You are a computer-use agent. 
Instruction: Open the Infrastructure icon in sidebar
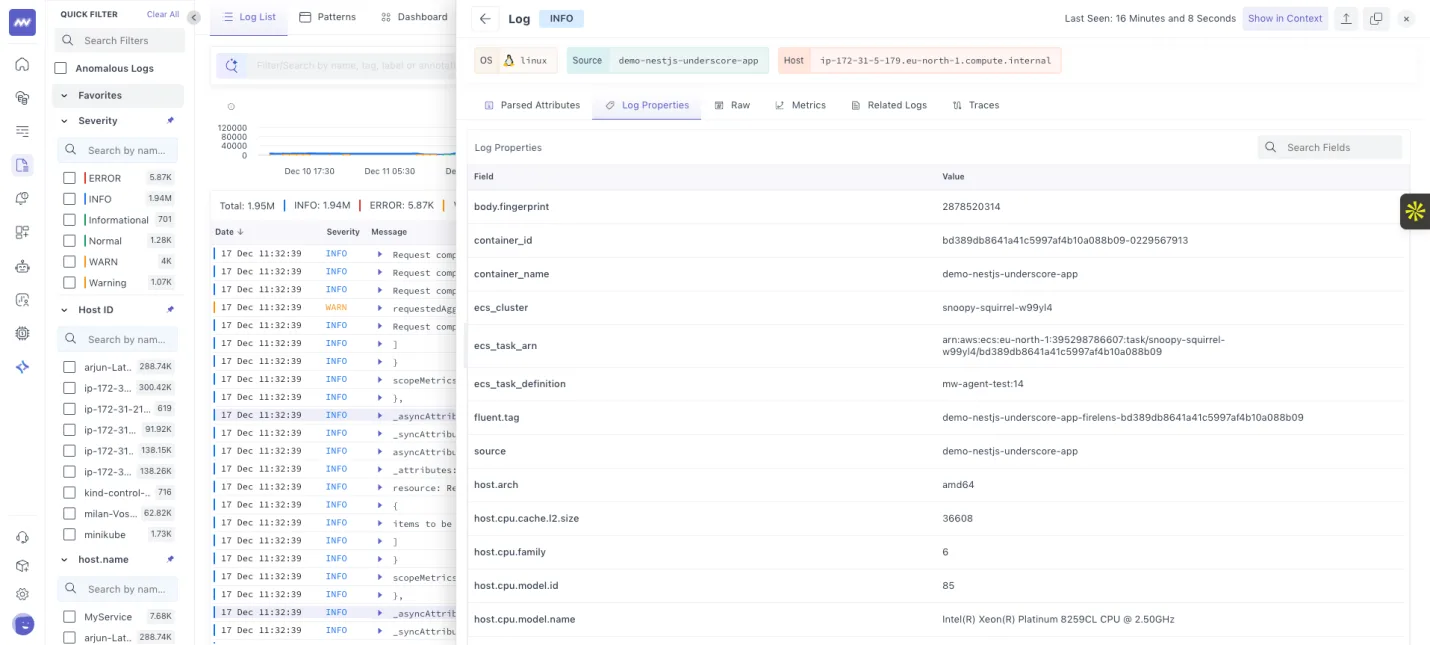22,98
